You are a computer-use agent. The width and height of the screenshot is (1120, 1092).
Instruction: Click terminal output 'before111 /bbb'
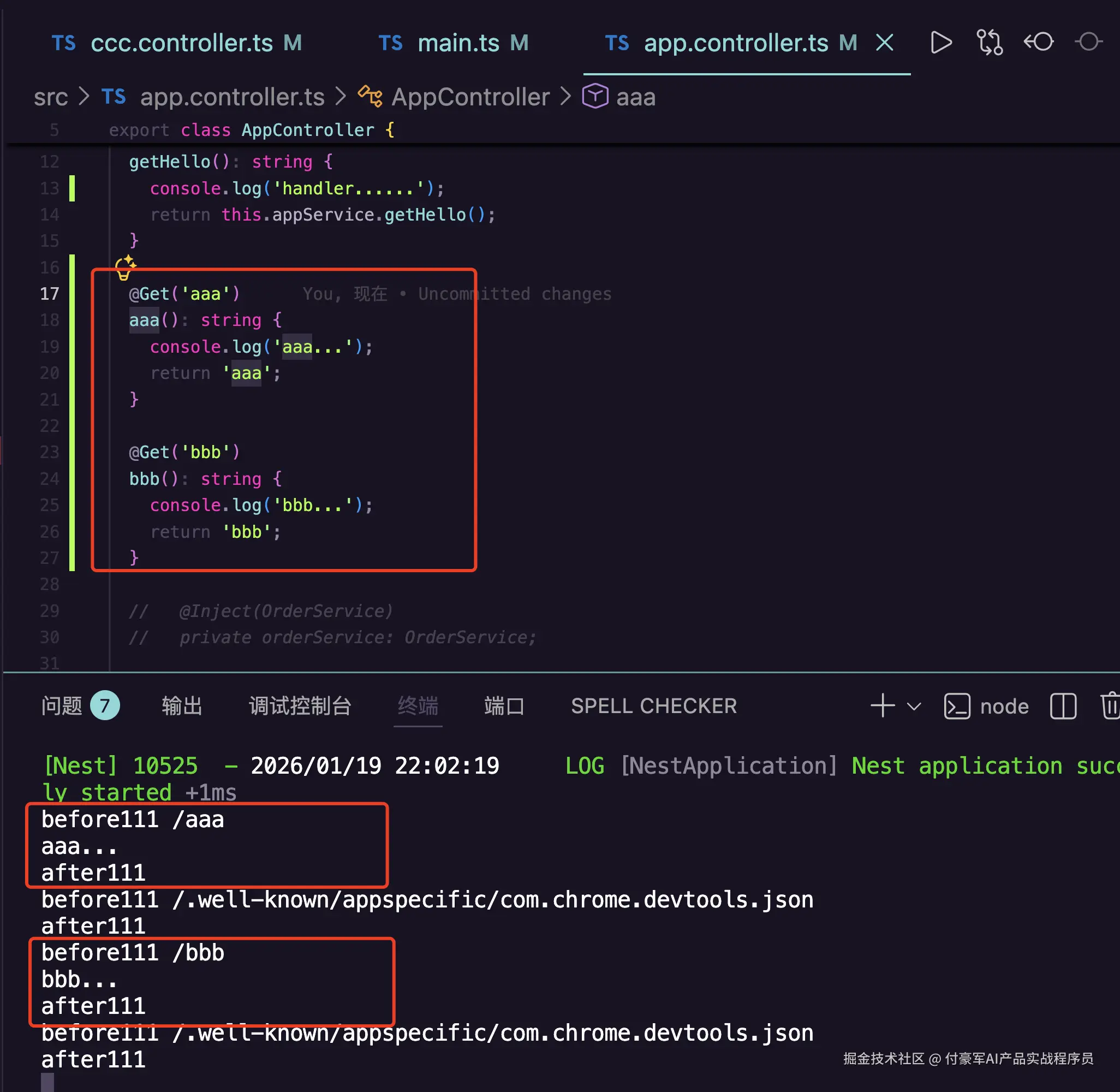(x=133, y=953)
